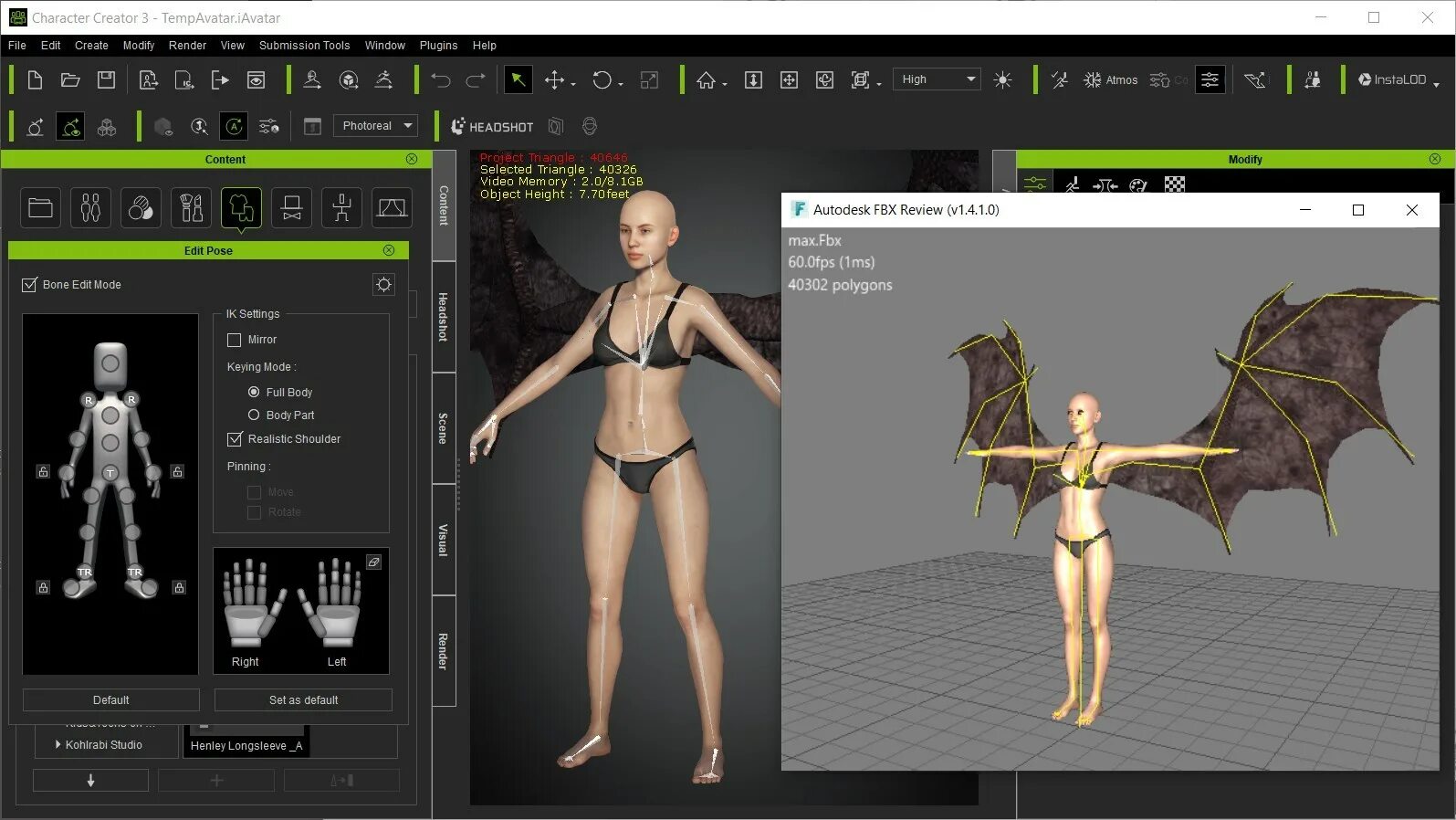This screenshot has height=820, width=1456.
Task: Open the Edit Pose settings gear
Action: pos(383,285)
